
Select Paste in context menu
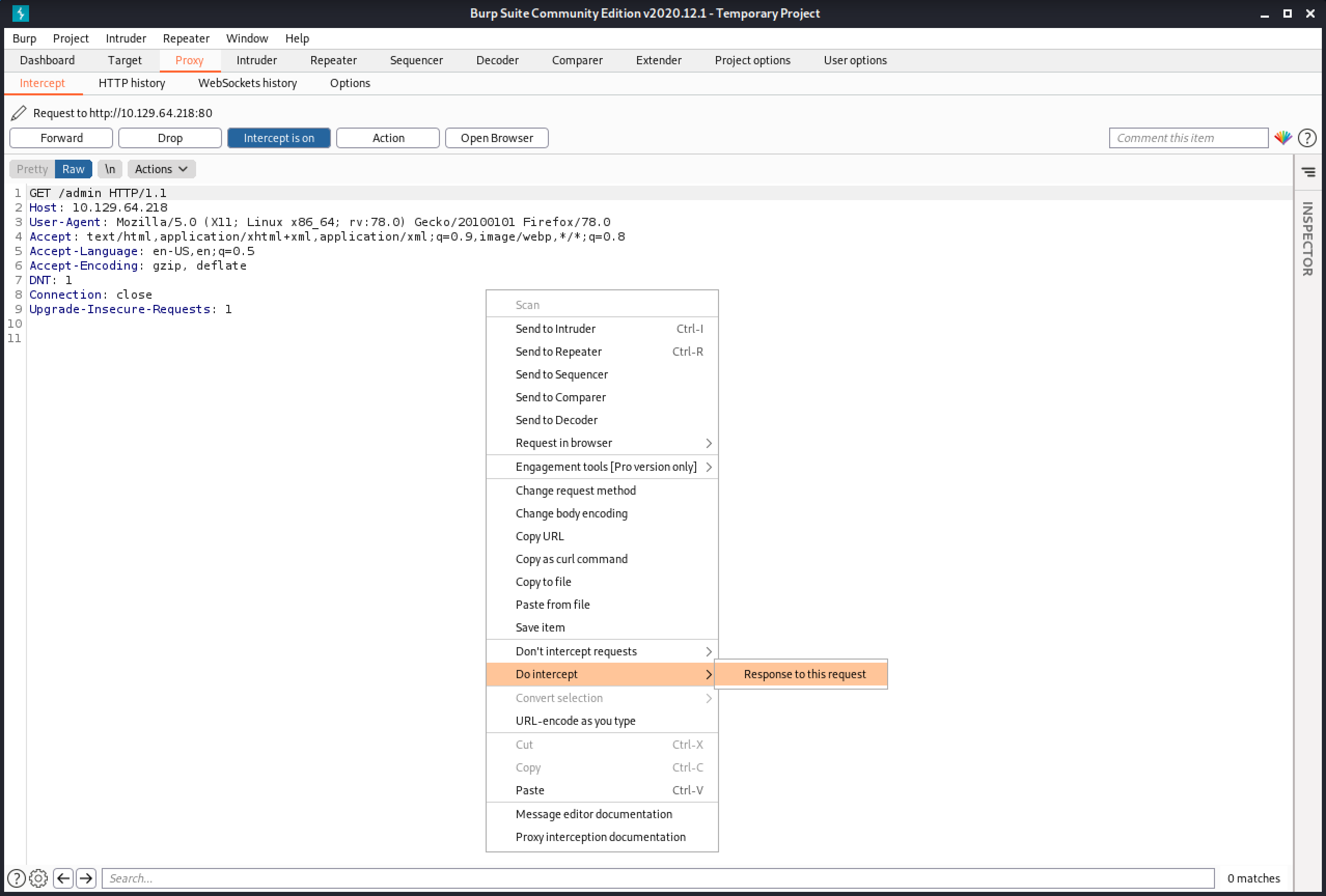pos(601,791)
